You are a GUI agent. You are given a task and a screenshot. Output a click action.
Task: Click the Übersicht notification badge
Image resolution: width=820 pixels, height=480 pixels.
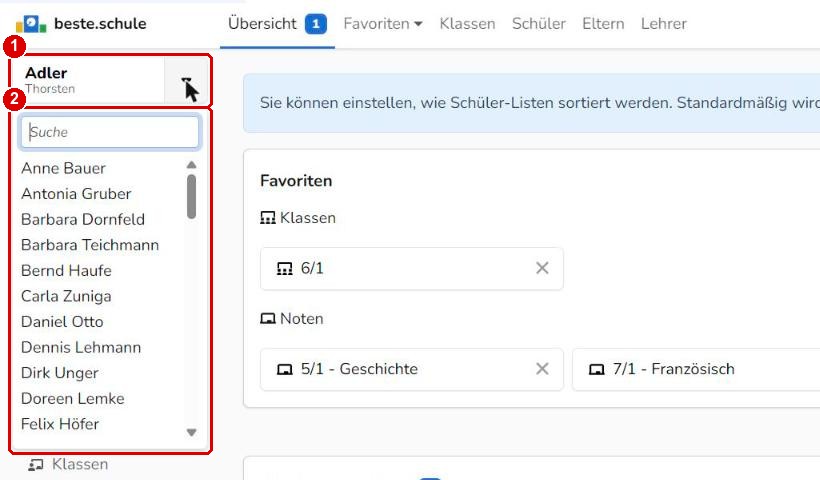coord(316,24)
